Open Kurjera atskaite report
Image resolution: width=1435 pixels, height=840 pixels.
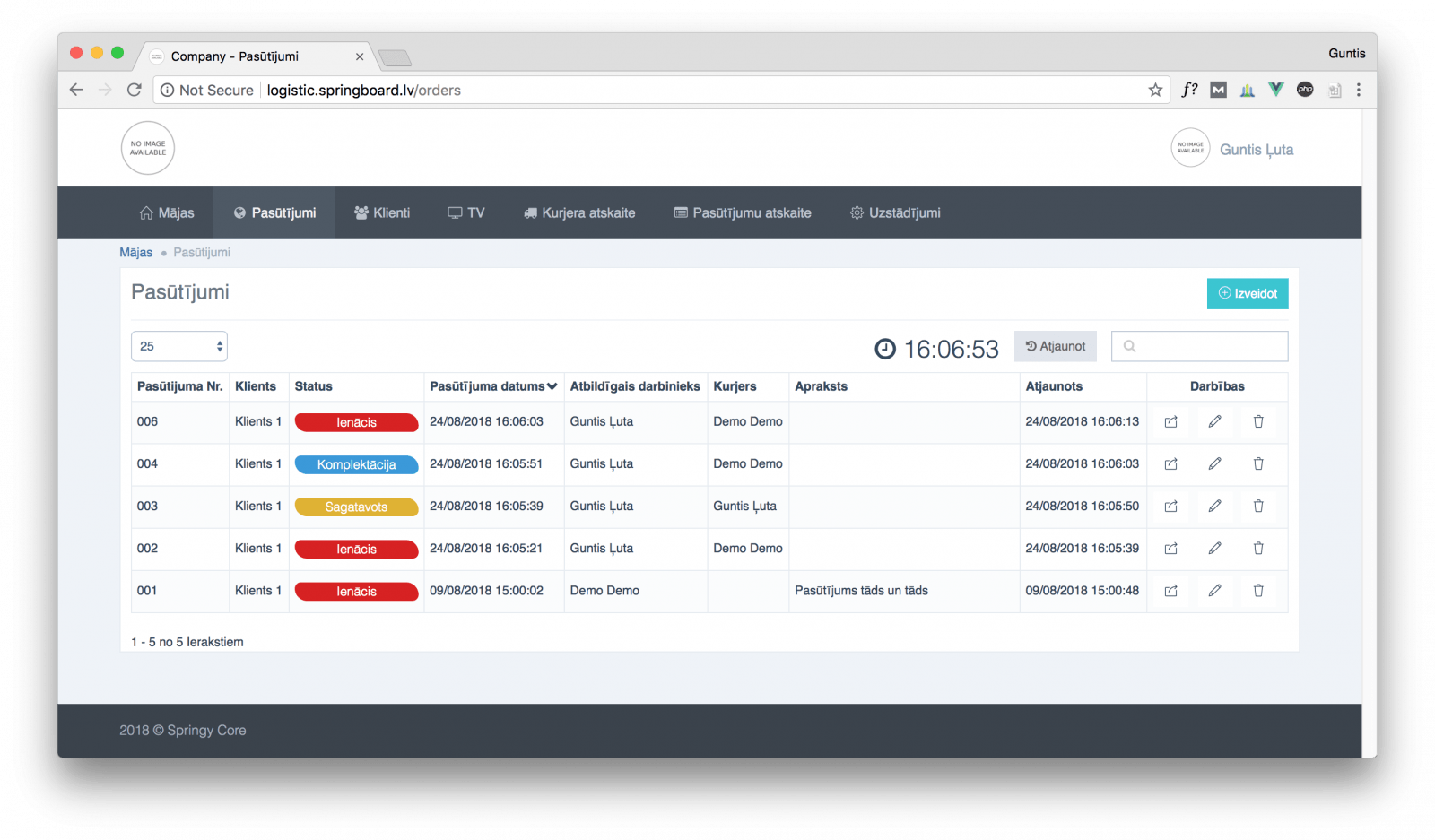[x=579, y=212]
